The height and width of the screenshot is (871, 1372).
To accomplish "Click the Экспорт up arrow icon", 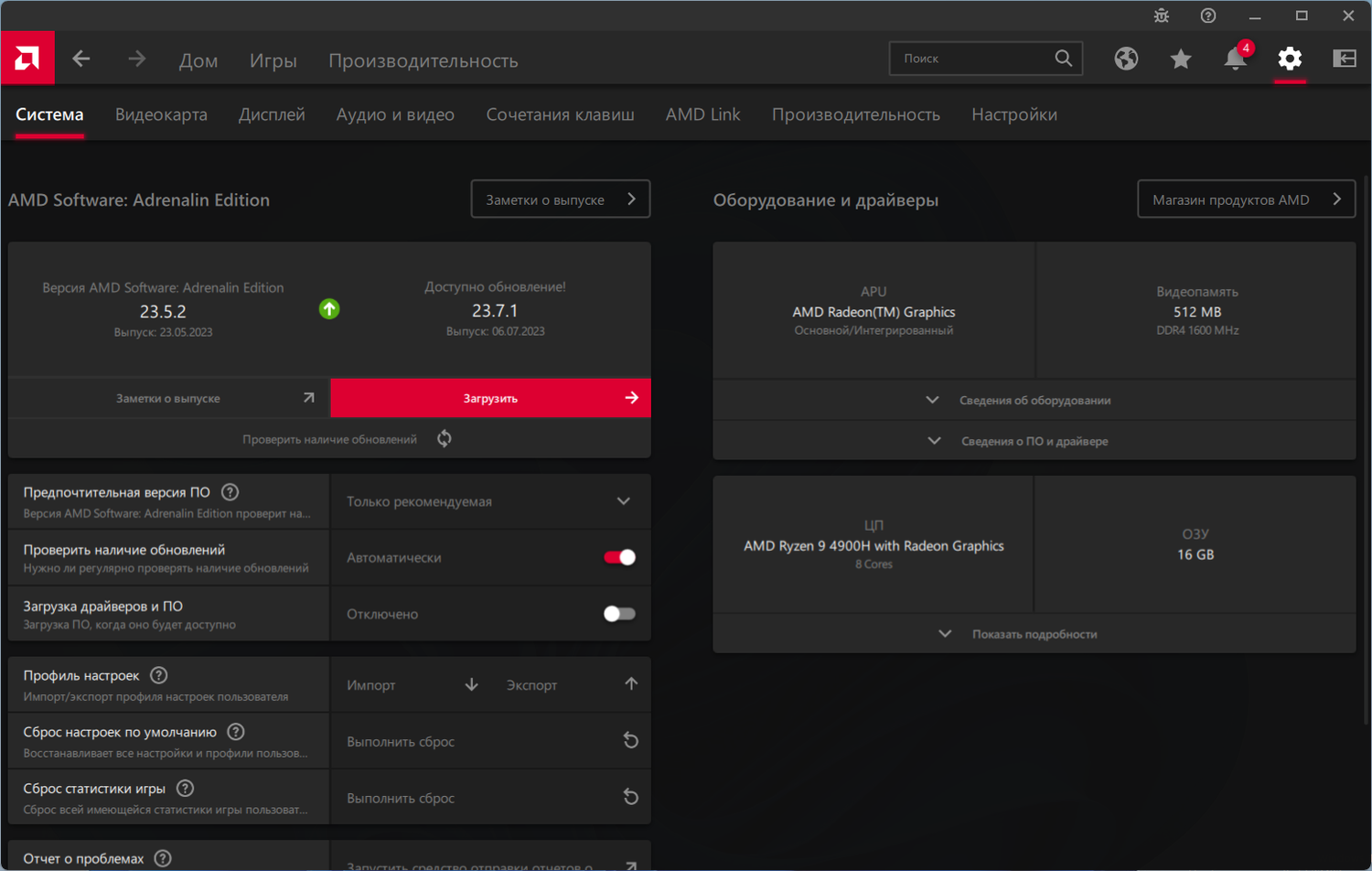I will coord(631,684).
